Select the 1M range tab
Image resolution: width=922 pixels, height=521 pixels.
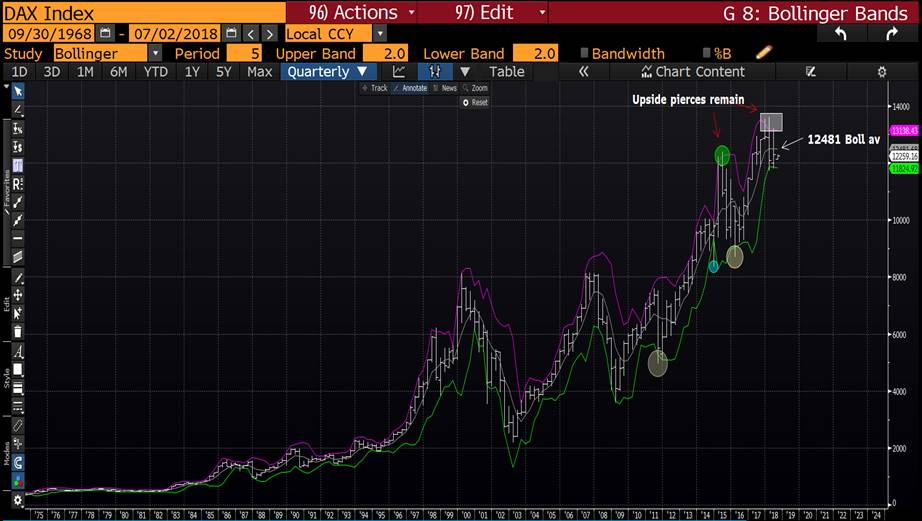pyautogui.click(x=85, y=72)
